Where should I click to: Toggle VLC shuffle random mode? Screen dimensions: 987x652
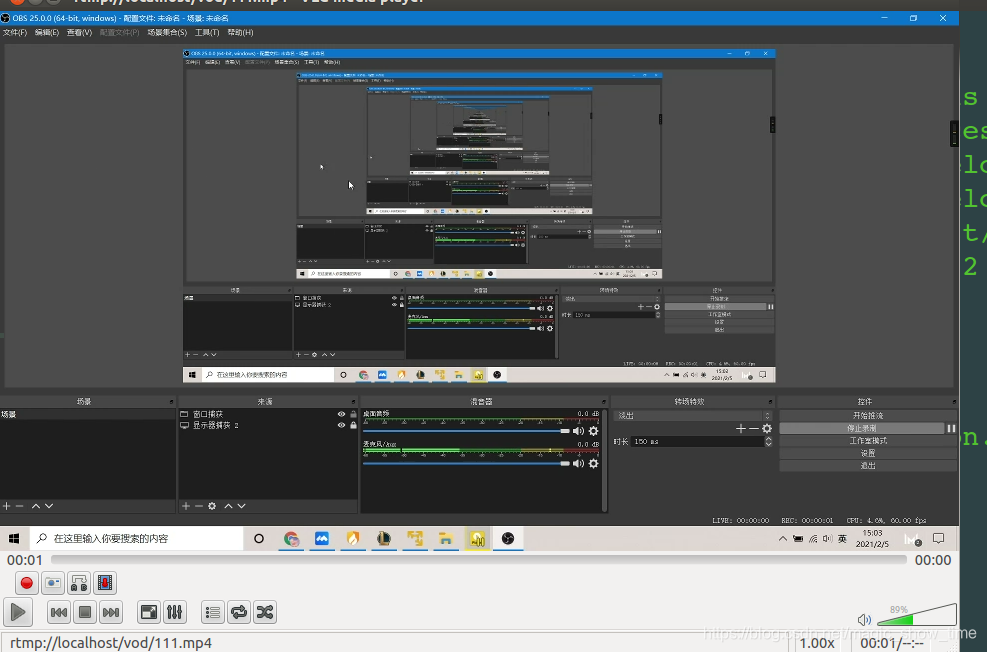265,612
